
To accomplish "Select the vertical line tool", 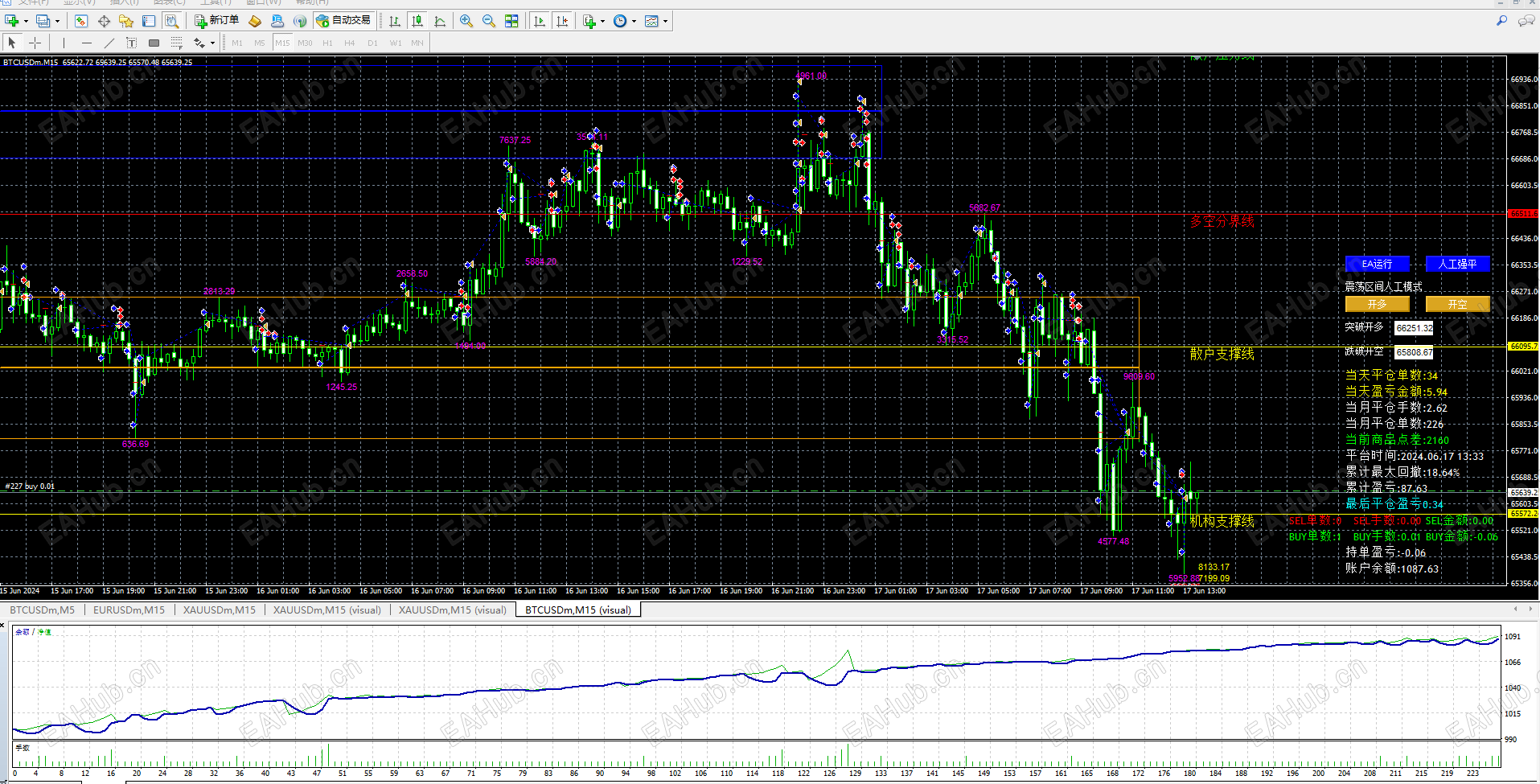I will tap(64, 43).
